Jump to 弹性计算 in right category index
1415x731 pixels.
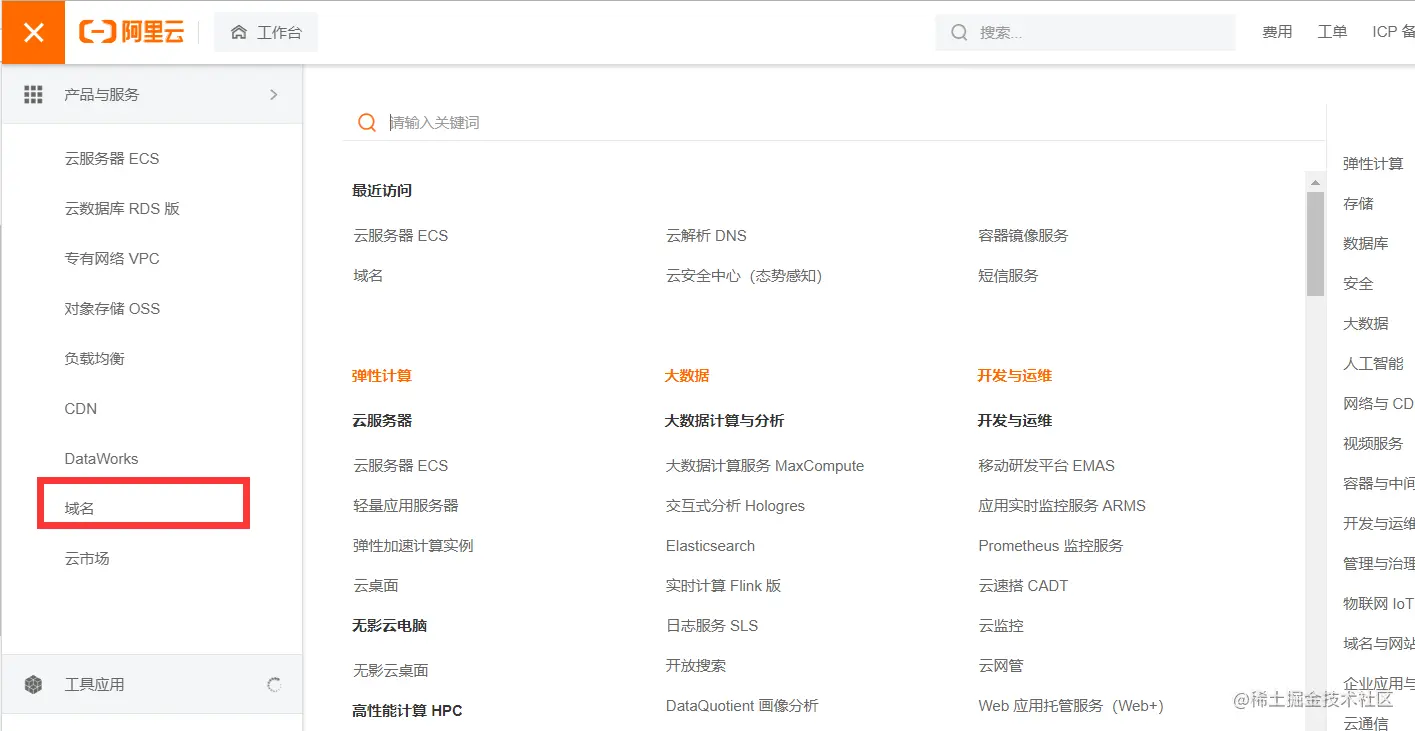[x=1373, y=163]
